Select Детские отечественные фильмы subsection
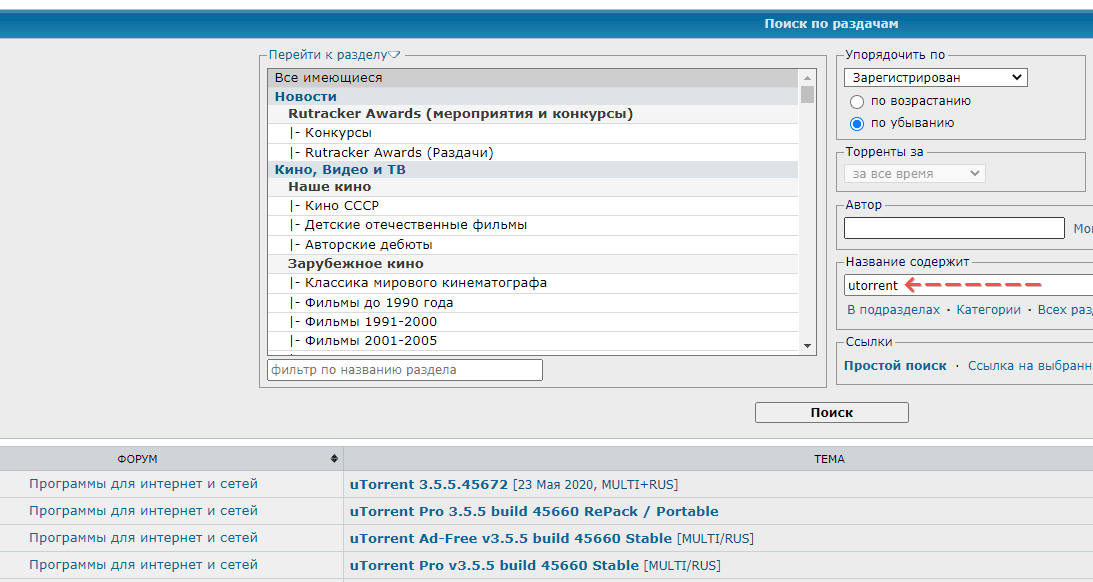The height and width of the screenshot is (582, 1093). coord(533,225)
